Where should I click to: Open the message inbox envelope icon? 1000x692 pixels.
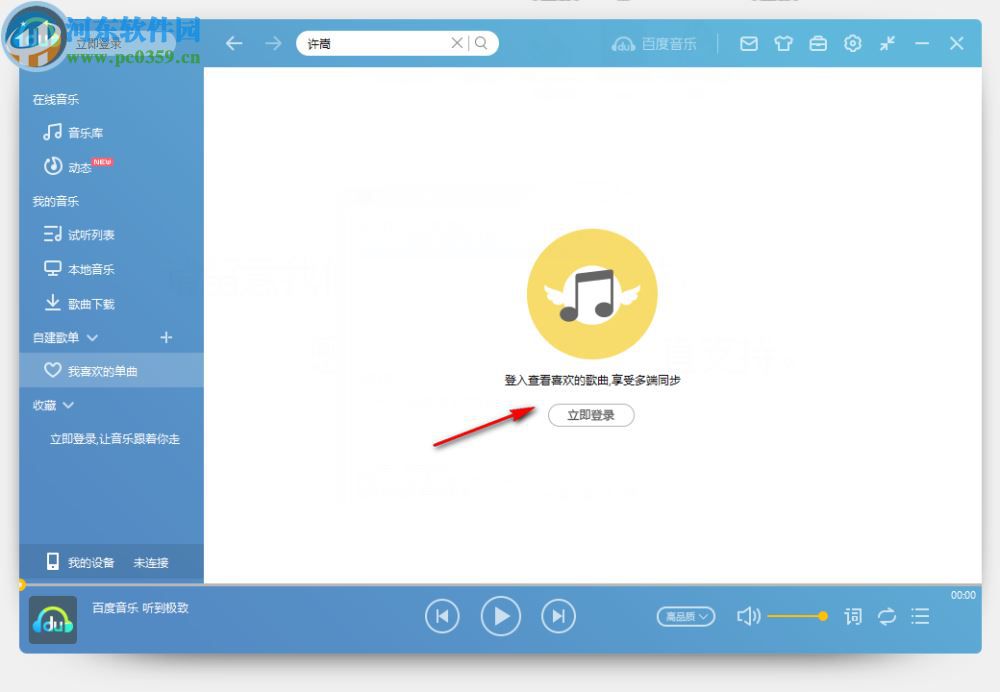748,43
